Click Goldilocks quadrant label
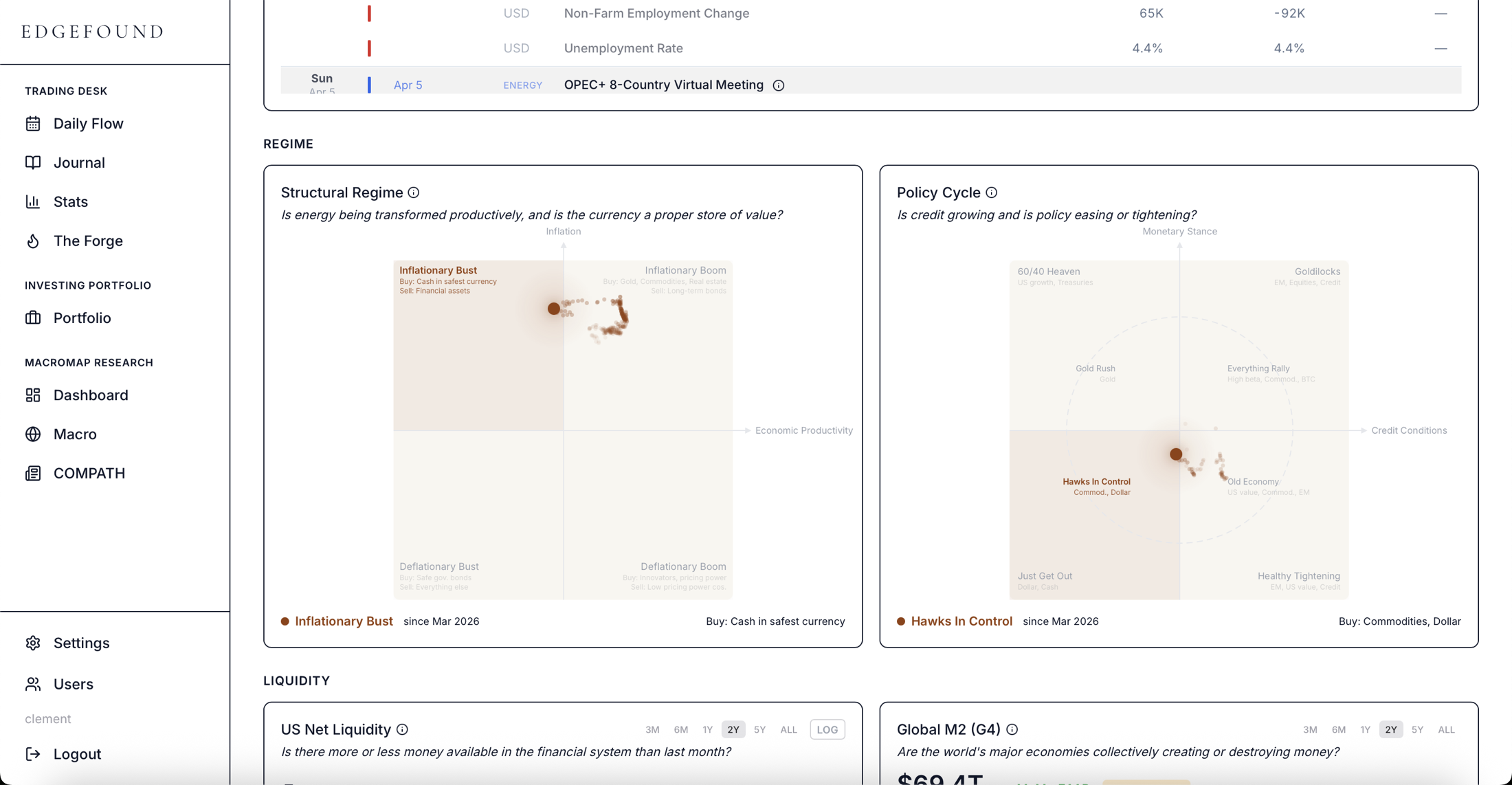Viewport: 1512px width, 785px height. click(1318, 272)
